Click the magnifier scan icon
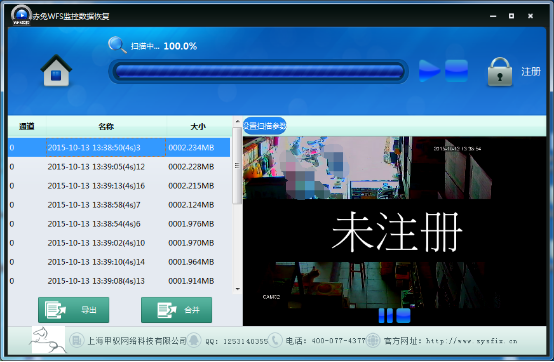Screen dimensions: 554x362 pyautogui.click(x=117, y=45)
